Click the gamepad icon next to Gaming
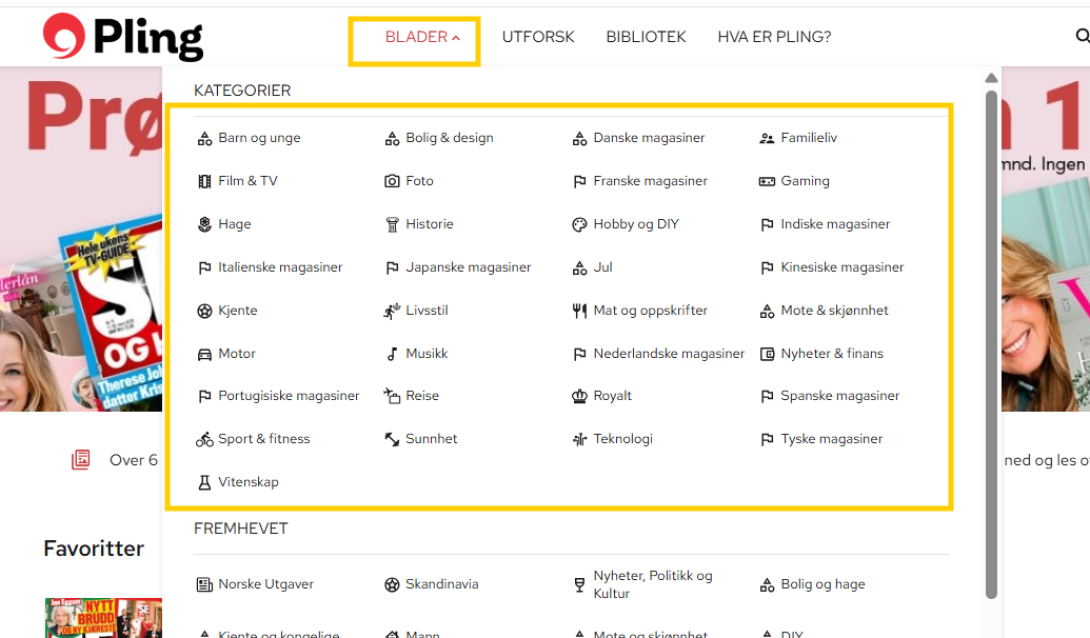Screen dimensions: 1090x638 point(767,181)
